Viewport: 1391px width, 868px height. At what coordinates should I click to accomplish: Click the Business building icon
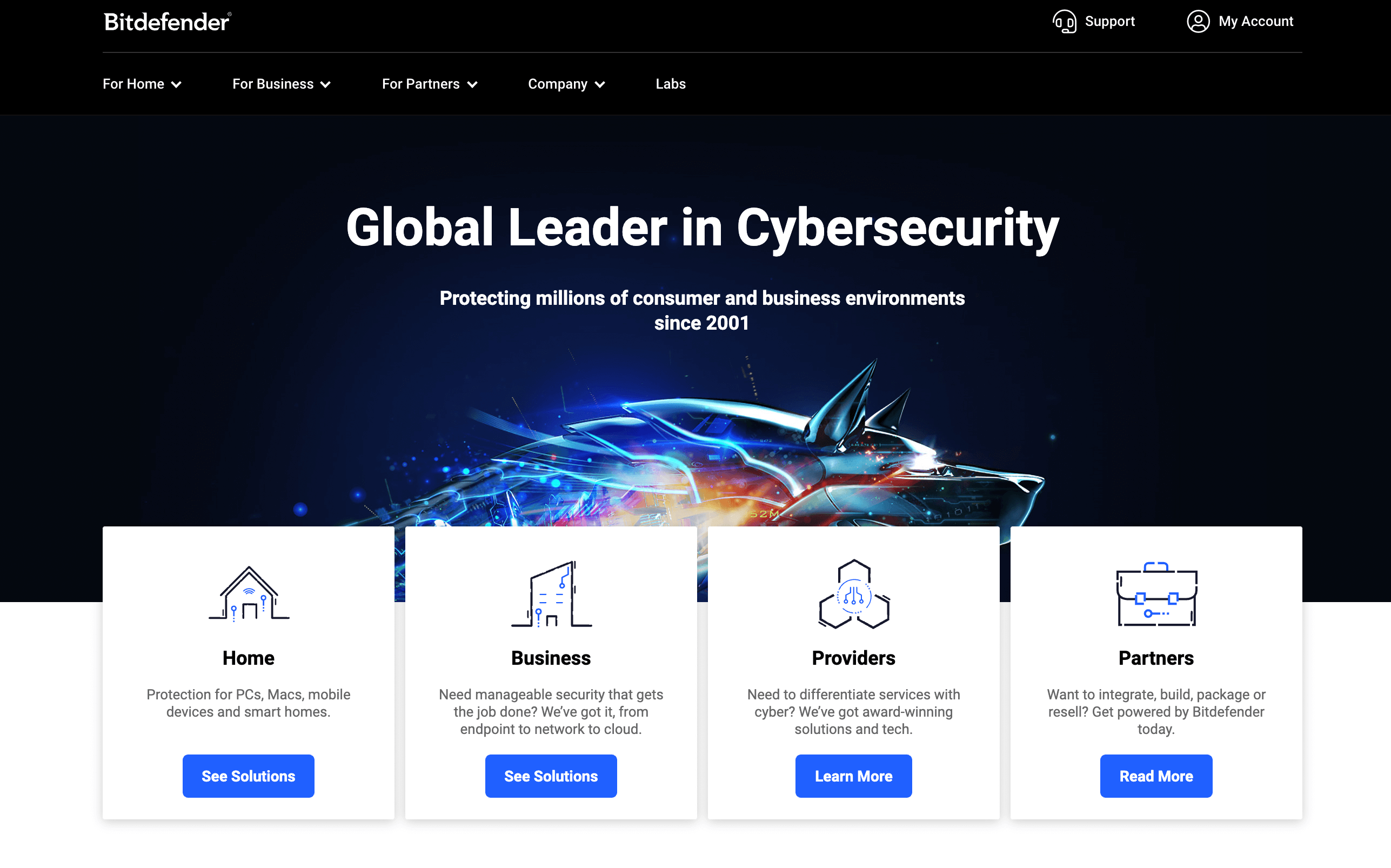[551, 593]
